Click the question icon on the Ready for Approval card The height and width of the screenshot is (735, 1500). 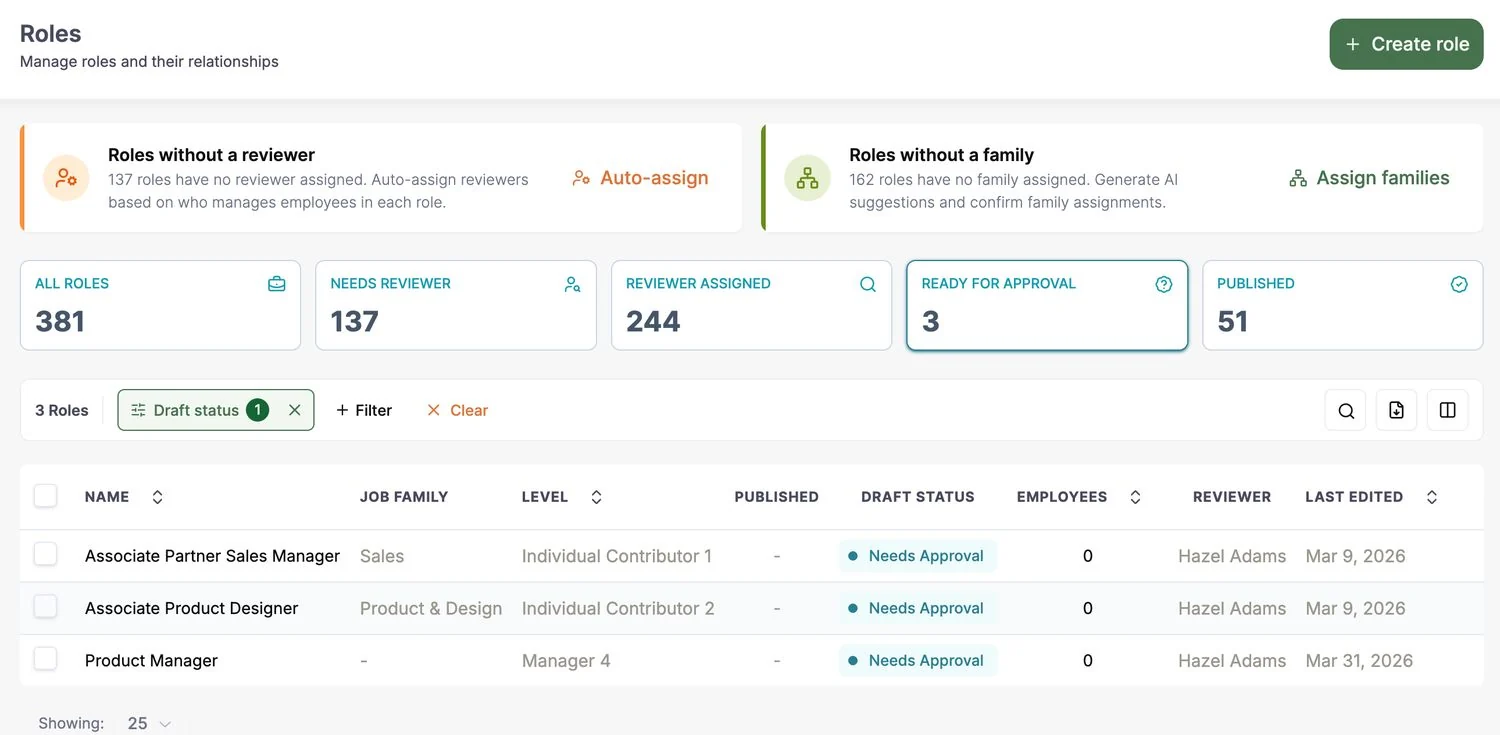pos(1164,284)
